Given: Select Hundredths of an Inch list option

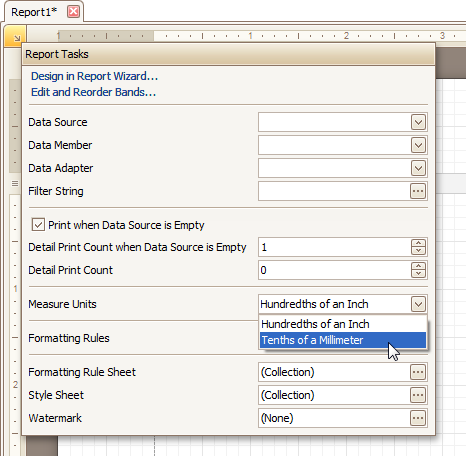Looking at the screenshot, I should point(343,324).
